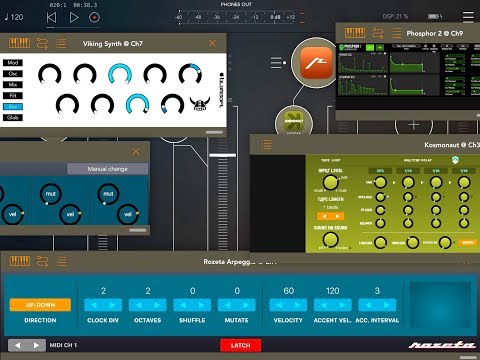This screenshot has height=360, width=480.
Task: Open preset list icon in Rozeta Arpeggio window
Action: point(61,261)
